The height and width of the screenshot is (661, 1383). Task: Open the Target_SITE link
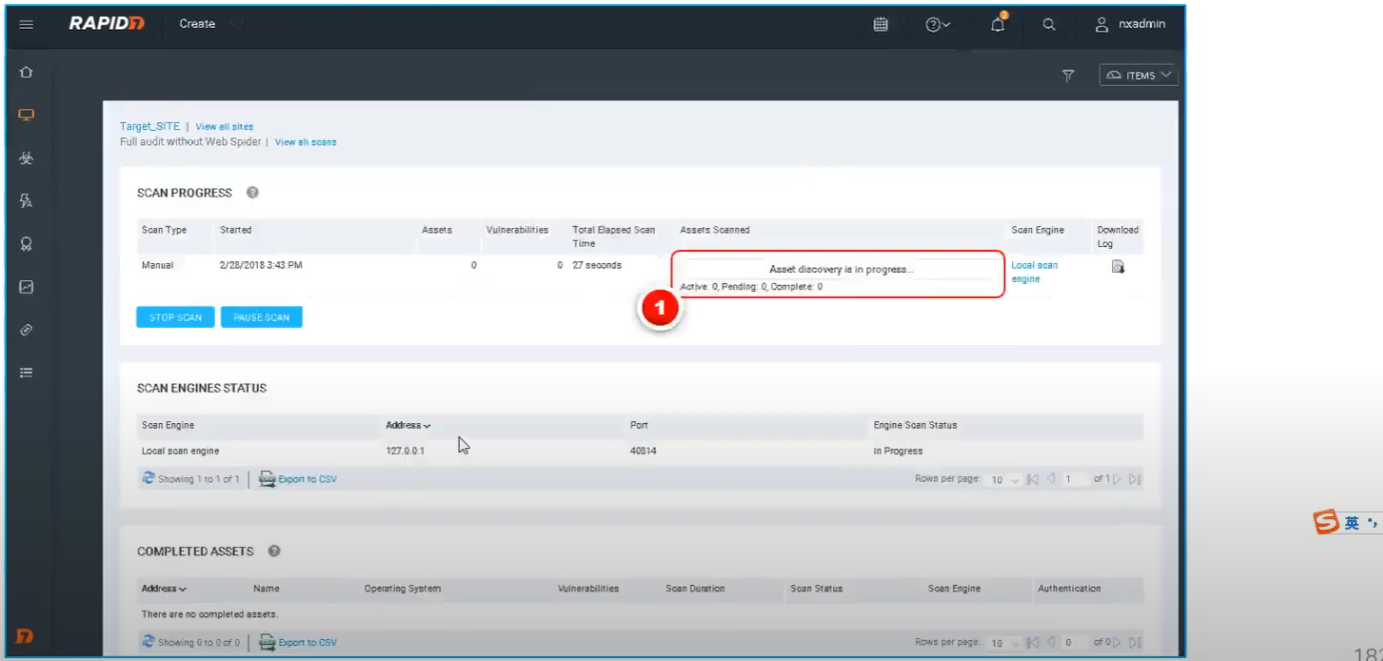click(150, 127)
